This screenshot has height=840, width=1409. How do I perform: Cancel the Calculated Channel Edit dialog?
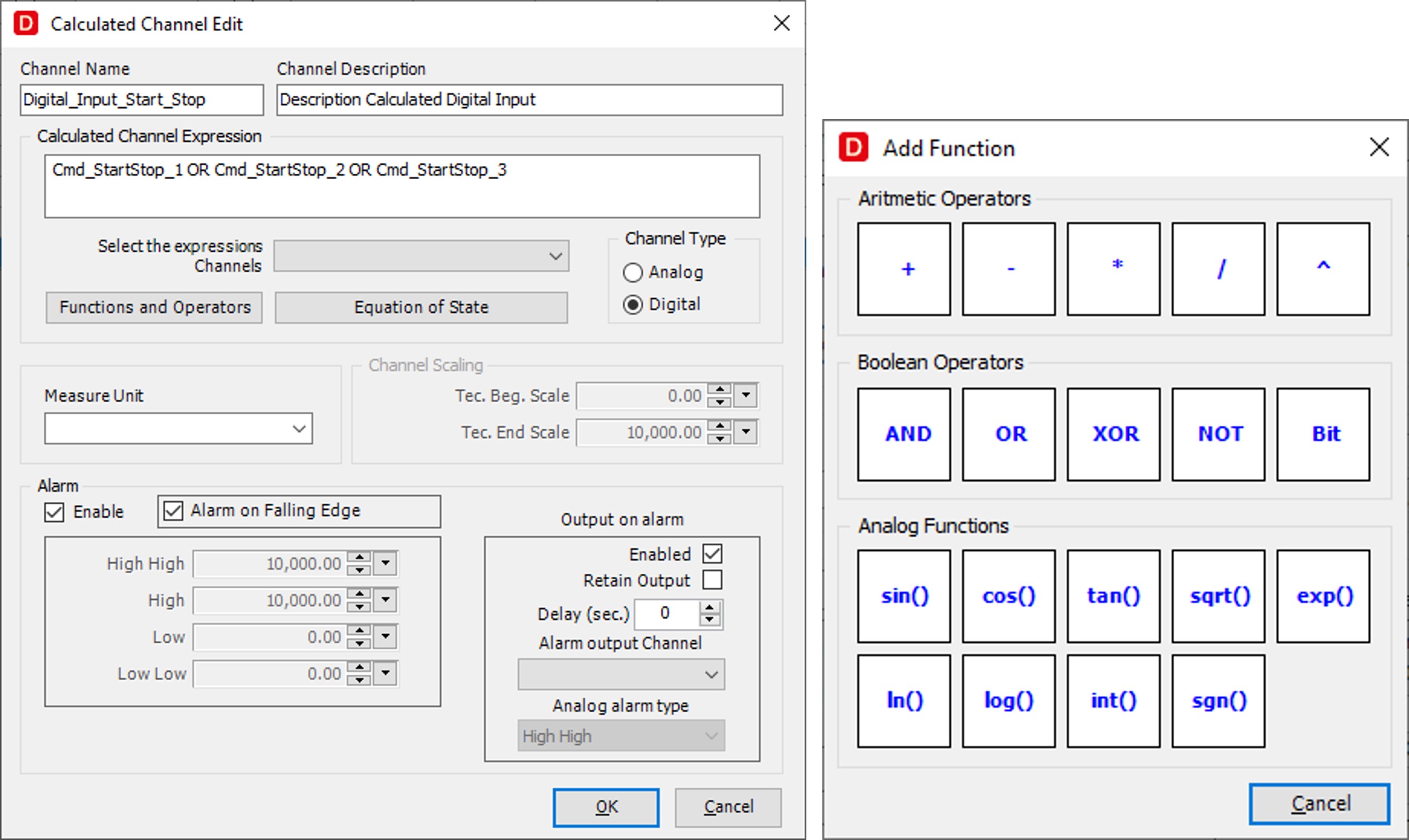point(728,807)
